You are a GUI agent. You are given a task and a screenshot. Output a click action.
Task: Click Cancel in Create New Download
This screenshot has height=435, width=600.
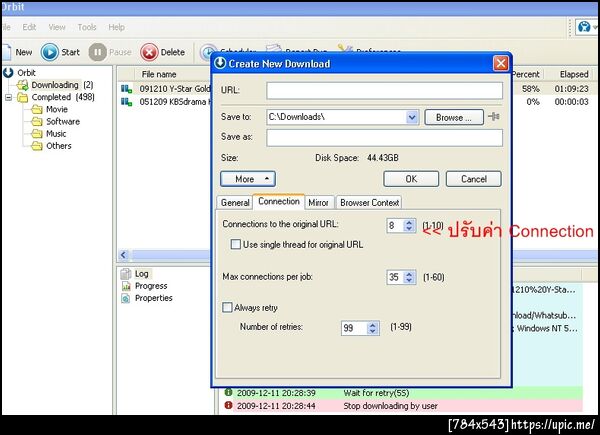tap(474, 179)
